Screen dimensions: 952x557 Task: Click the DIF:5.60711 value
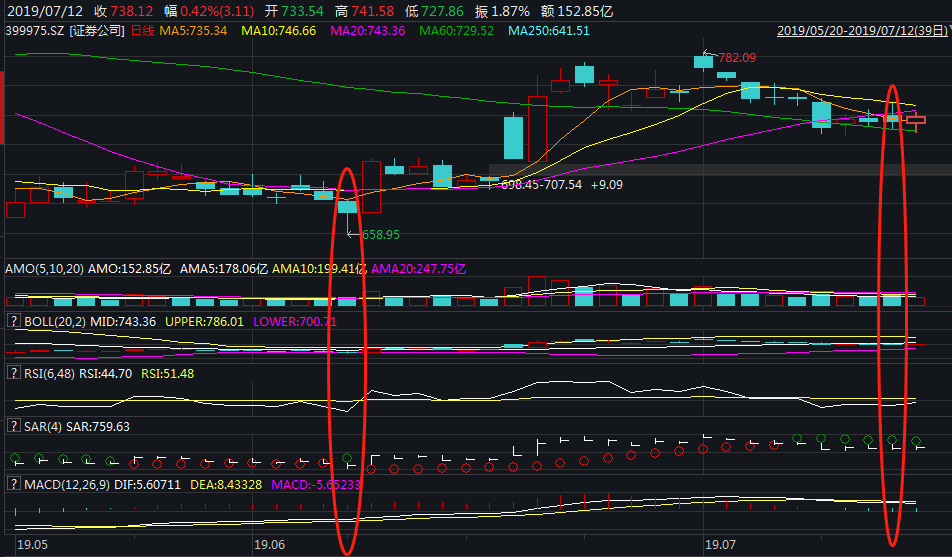click(x=148, y=485)
